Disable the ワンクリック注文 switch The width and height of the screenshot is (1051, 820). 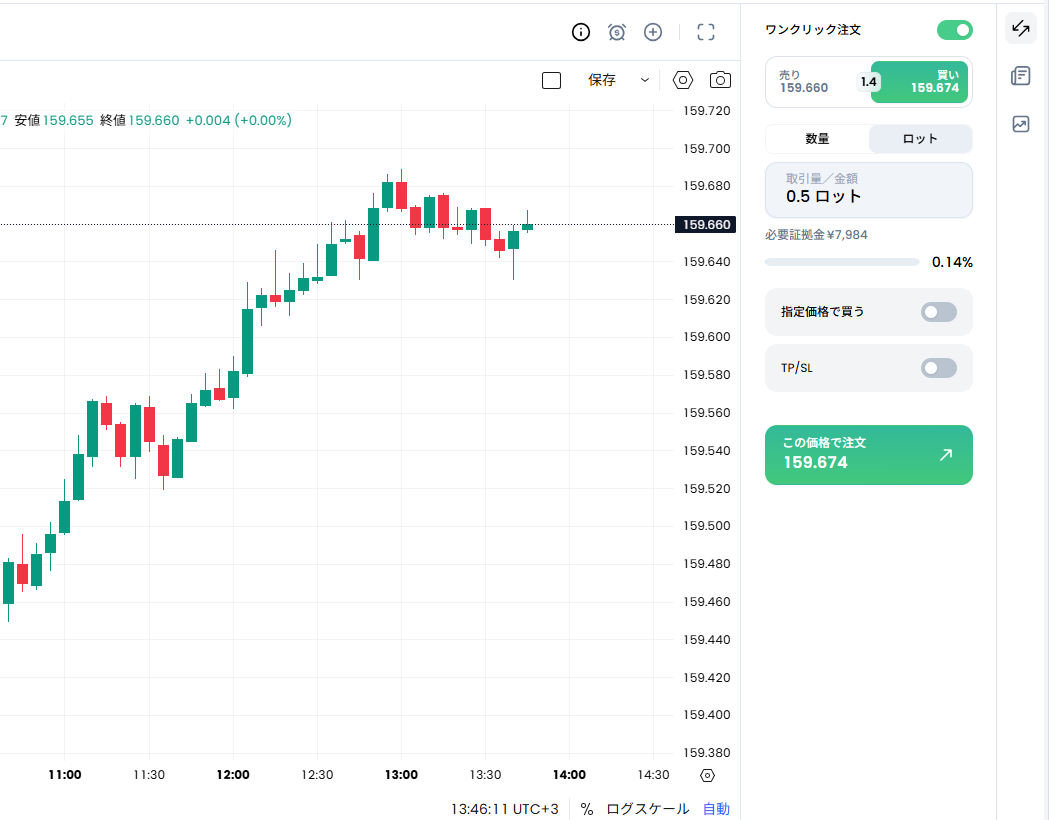(x=954, y=30)
